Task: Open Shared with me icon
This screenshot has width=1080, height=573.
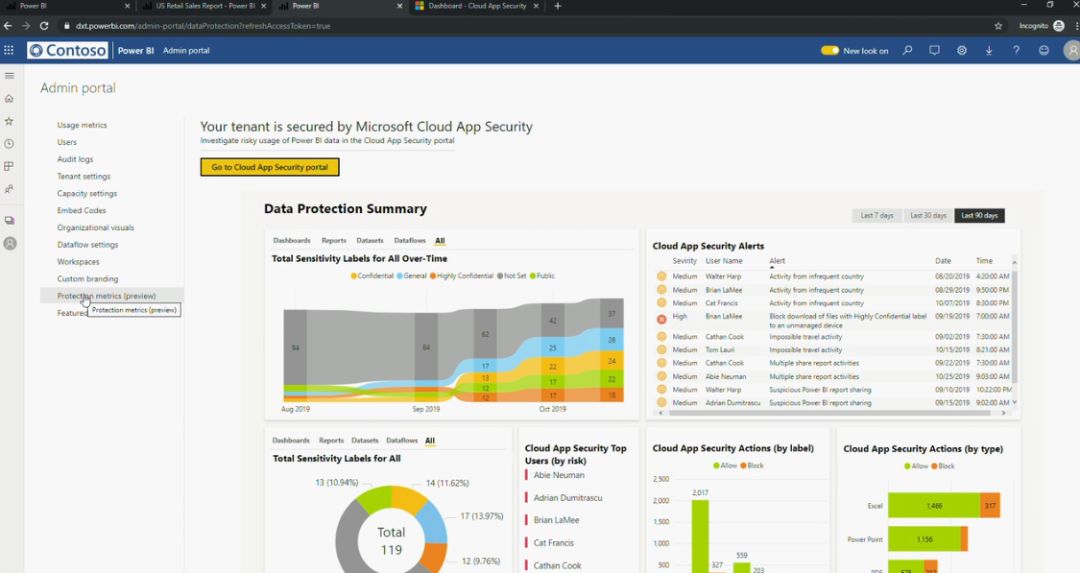Action: (x=10, y=189)
